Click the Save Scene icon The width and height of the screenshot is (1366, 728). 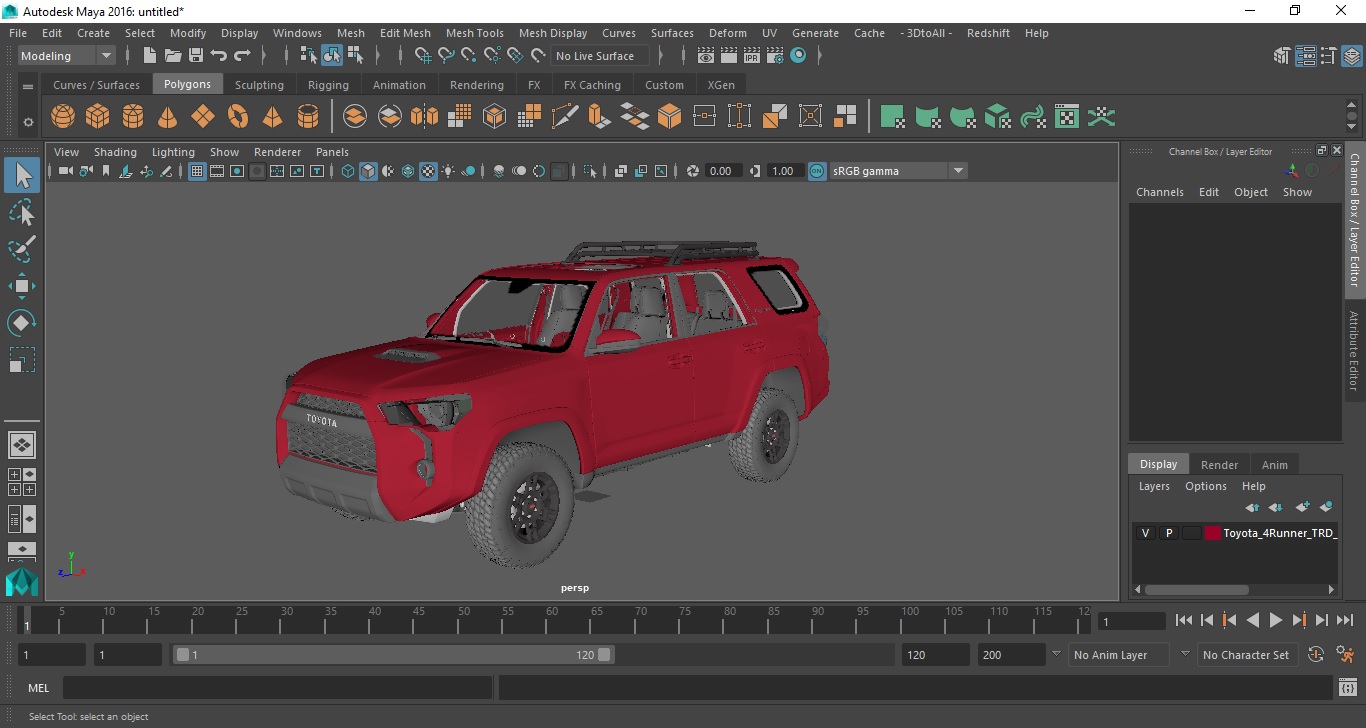(196, 56)
